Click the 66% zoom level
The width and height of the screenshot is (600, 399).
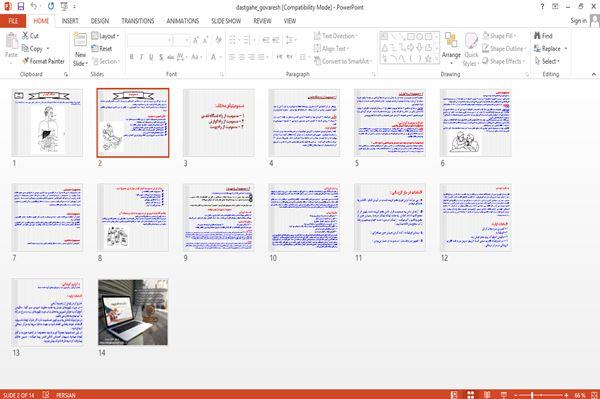point(580,395)
